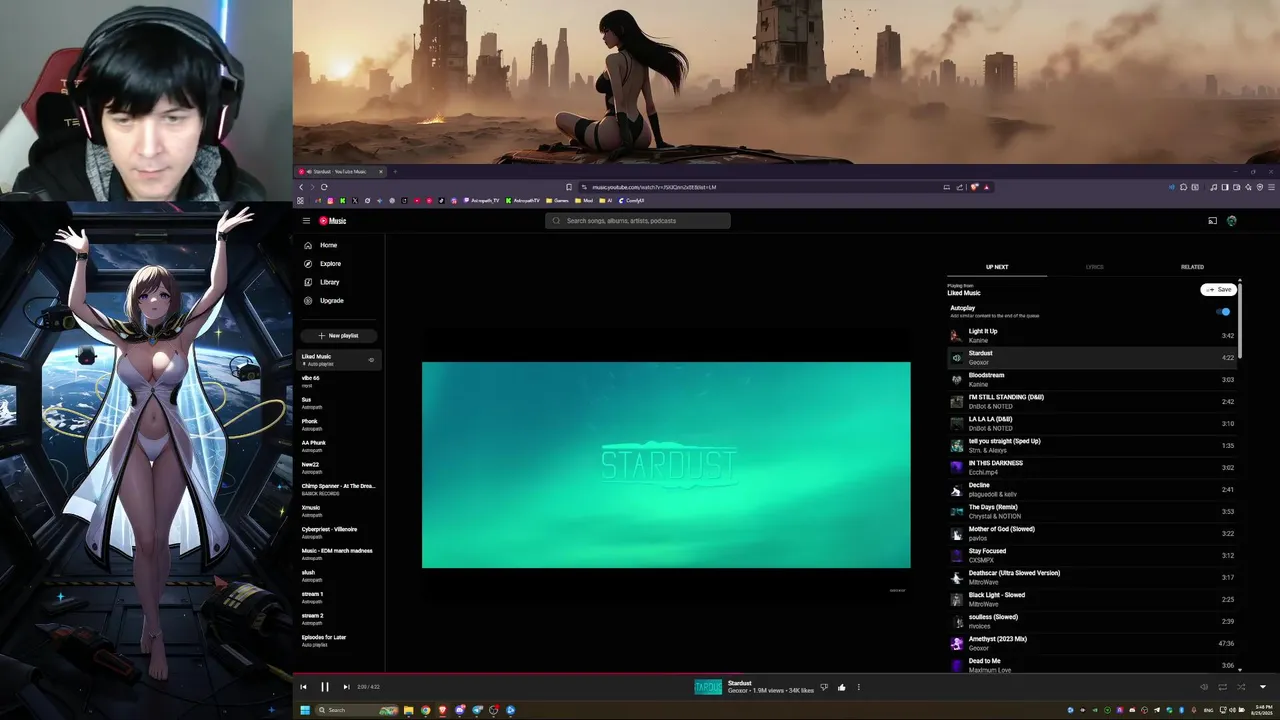Reload the browser page

(x=324, y=187)
